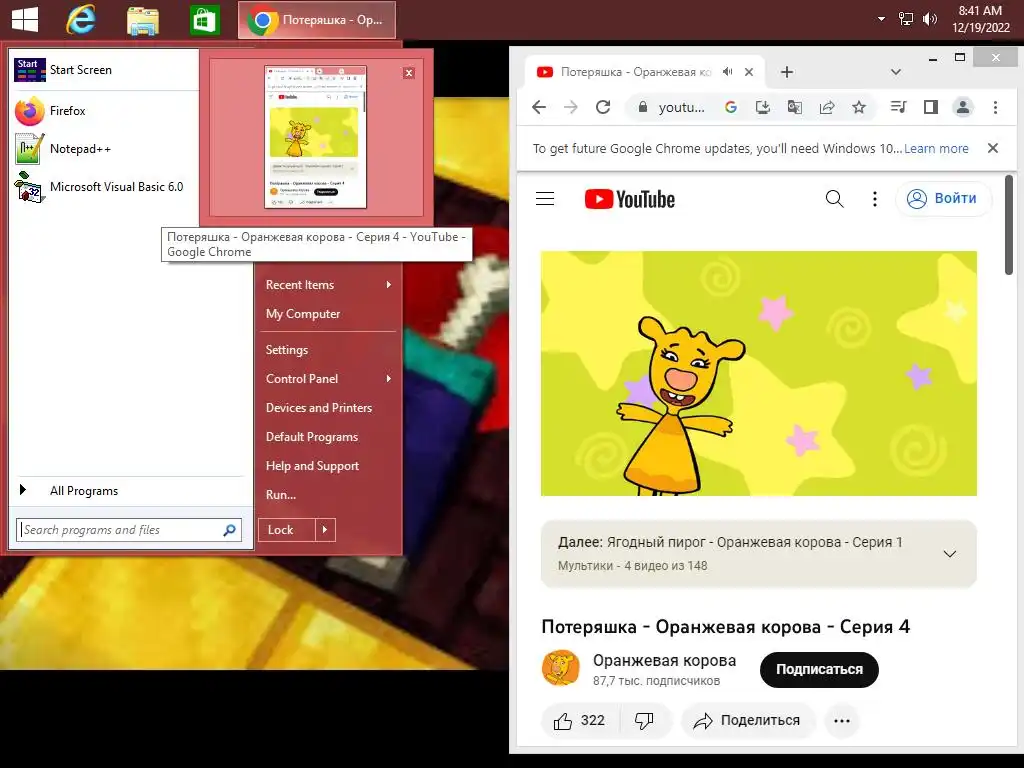Expand the Control Panel submenu
1024x768 pixels.
[328, 379]
